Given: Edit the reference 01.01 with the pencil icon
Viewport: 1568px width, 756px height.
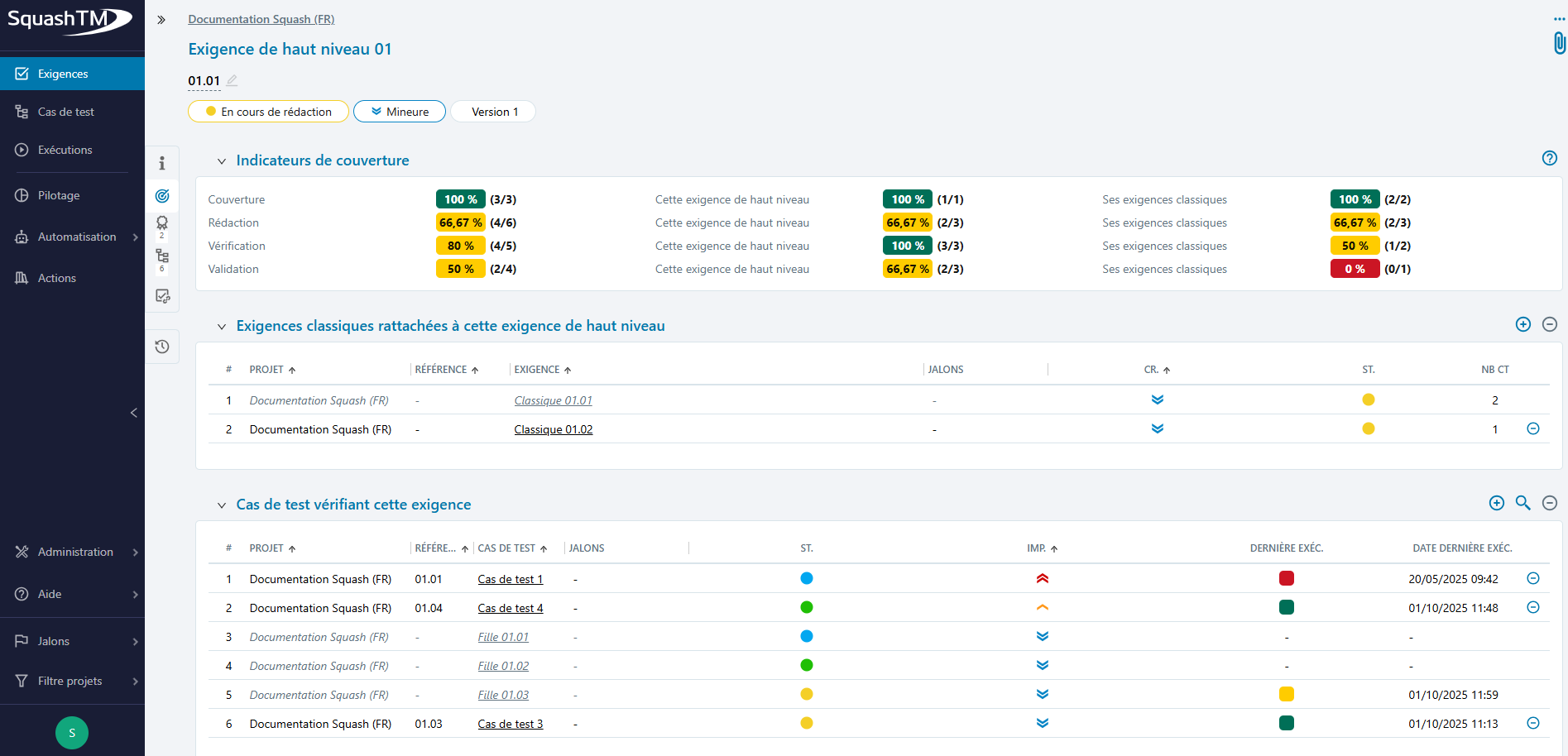Looking at the screenshot, I should point(233,80).
